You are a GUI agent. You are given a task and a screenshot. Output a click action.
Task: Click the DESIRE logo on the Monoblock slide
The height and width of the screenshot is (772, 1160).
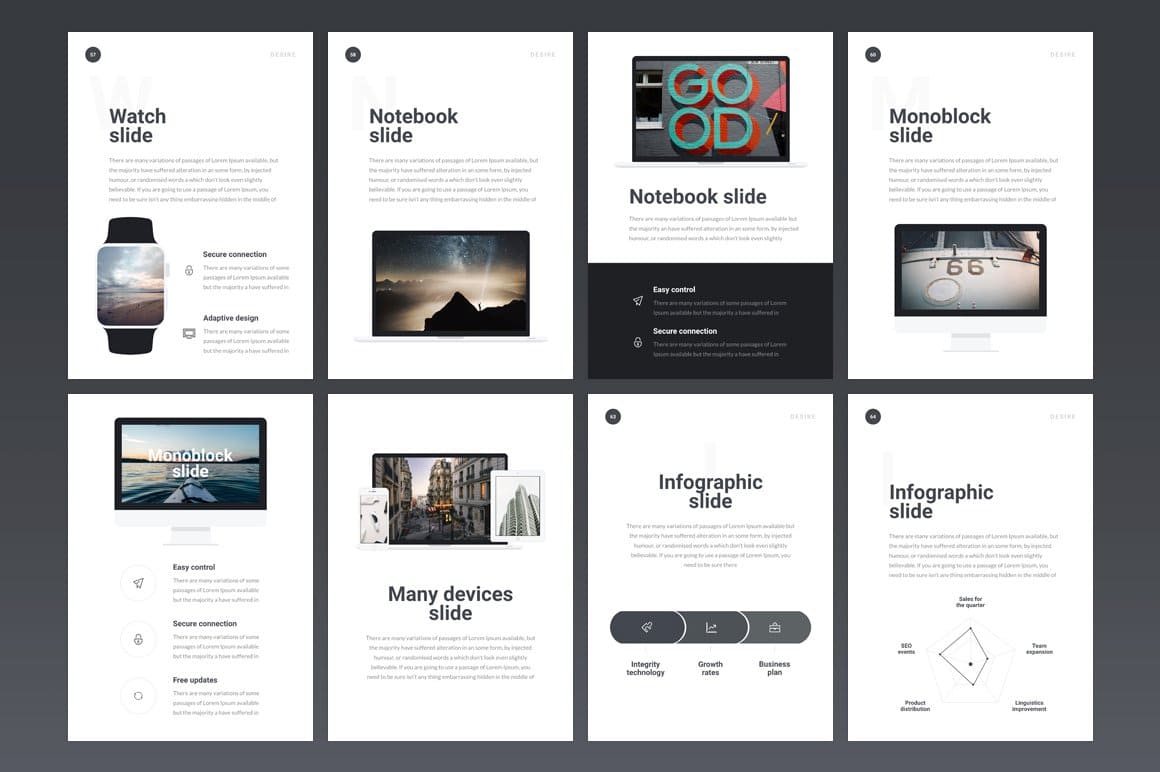click(1062, 54)
